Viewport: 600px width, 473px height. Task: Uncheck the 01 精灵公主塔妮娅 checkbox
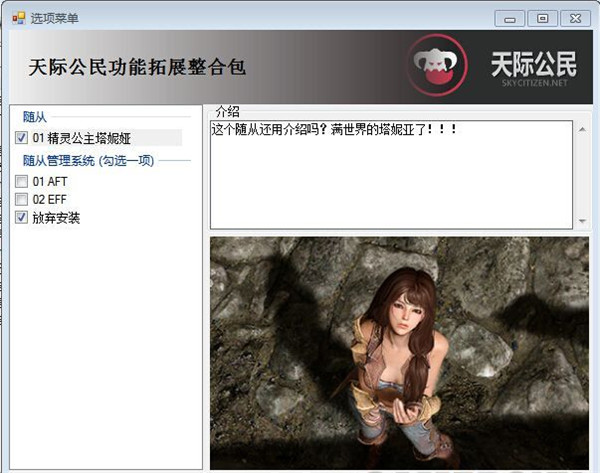point(21,138)
